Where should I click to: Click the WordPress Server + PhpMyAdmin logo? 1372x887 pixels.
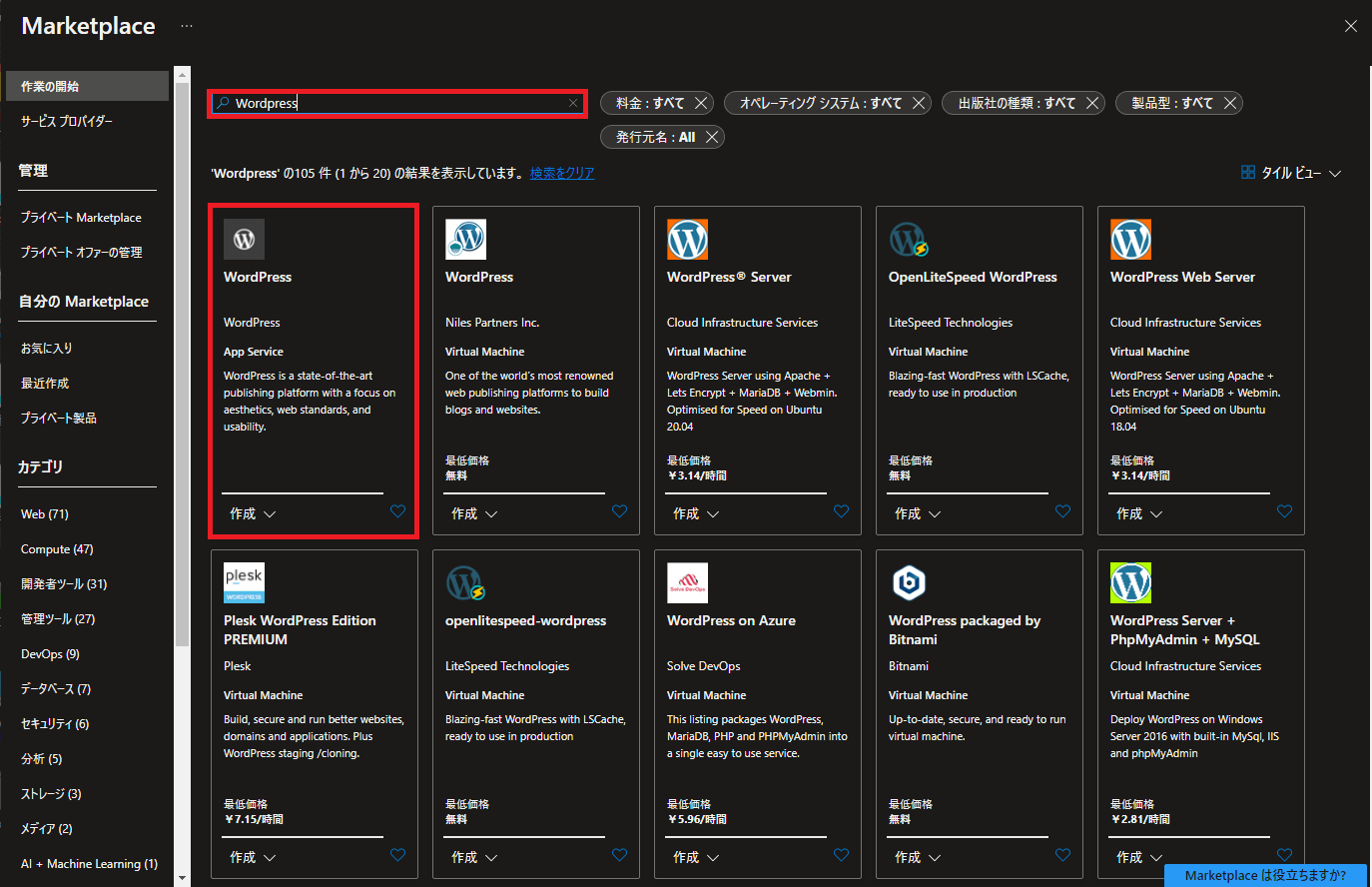1130,582
